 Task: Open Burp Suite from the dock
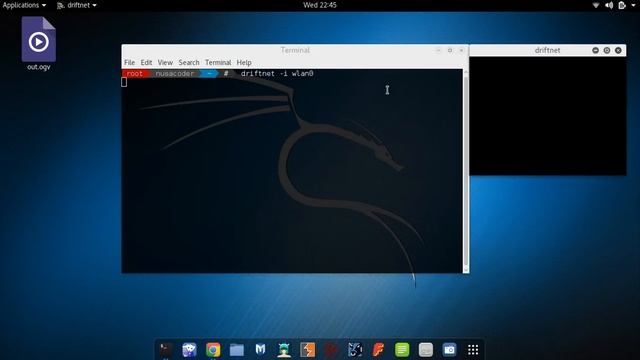307,350
